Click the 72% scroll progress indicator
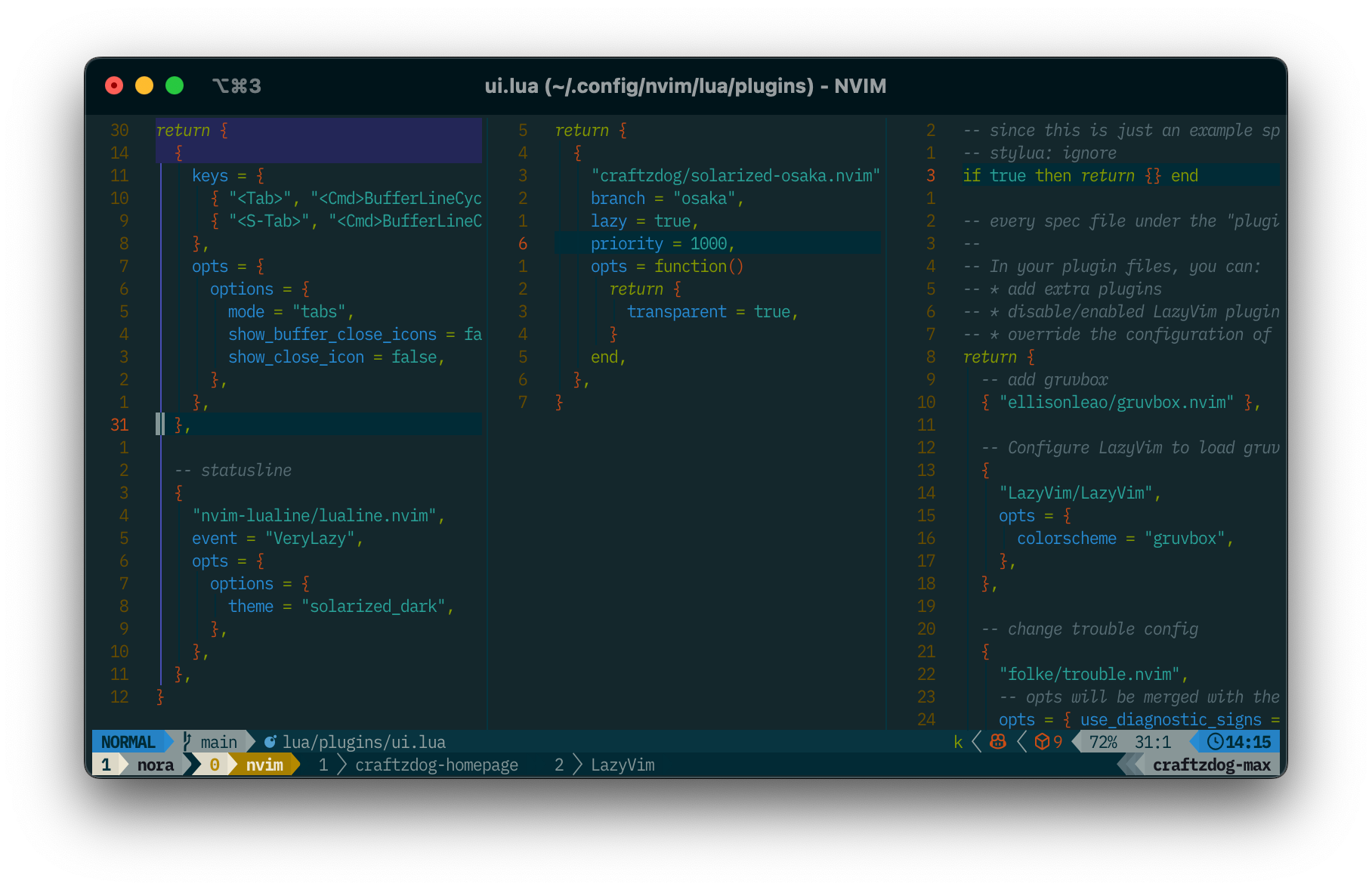This screenshot has height=890, width=1372. click(1103, 742)
